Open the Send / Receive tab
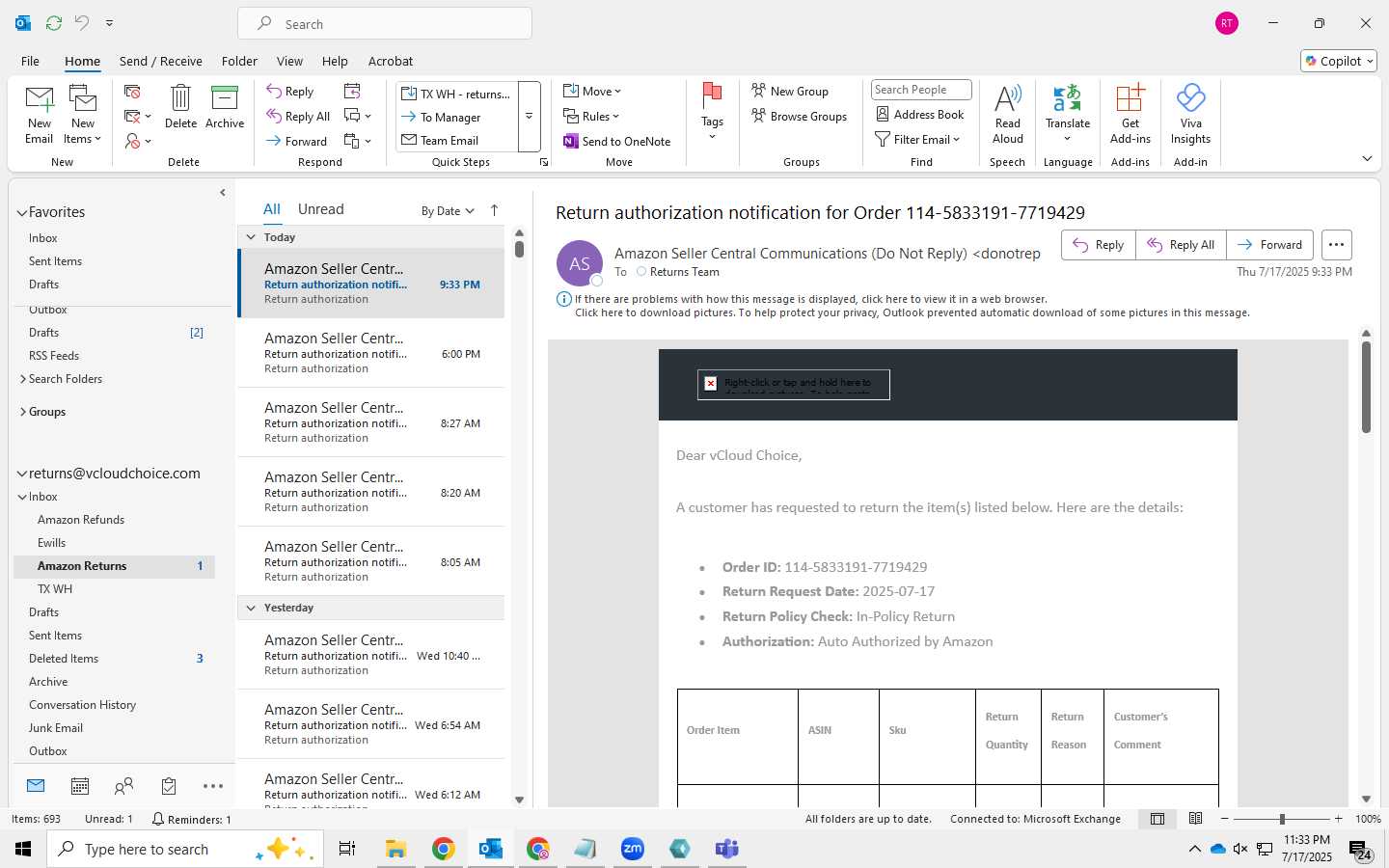The height and width of the screenshot is (868, 1389). click(x=160, y=61)
